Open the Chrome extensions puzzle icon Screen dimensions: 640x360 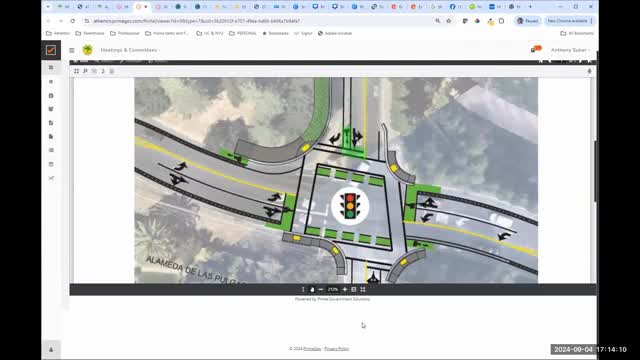[502, 21]
